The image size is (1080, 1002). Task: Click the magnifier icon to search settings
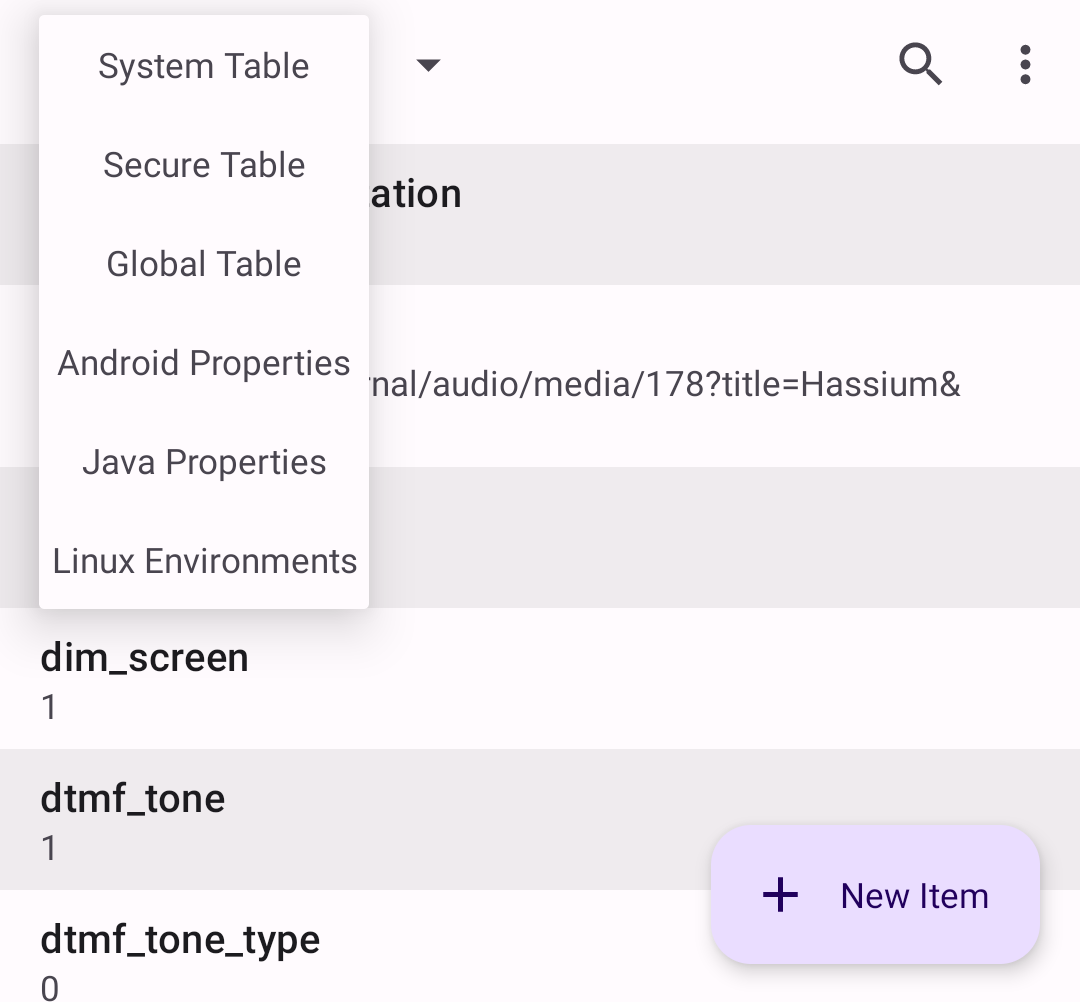click(920, 64)
